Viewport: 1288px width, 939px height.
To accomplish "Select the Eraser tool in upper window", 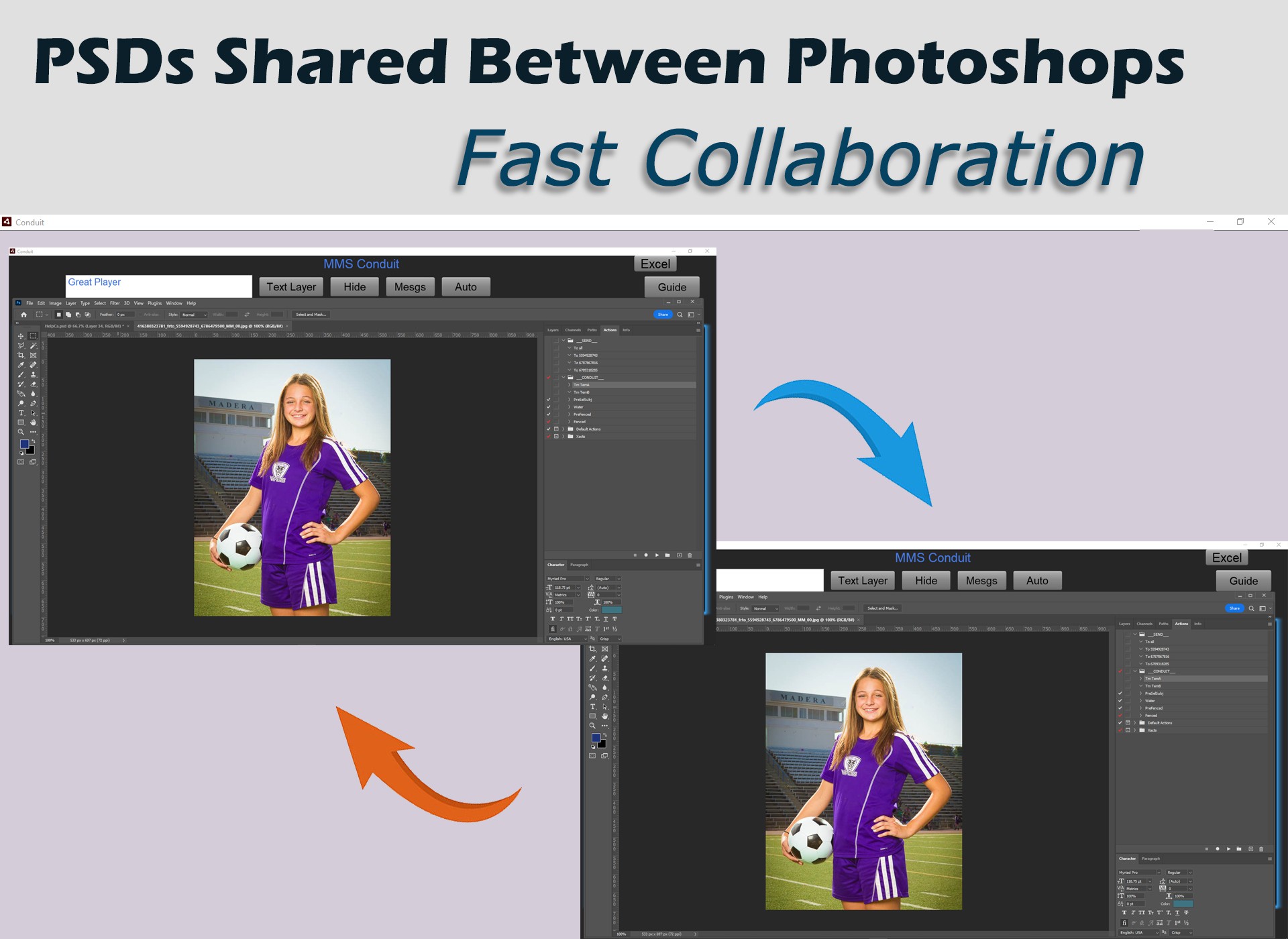I will pyautogui.click(x=33, y=384).
